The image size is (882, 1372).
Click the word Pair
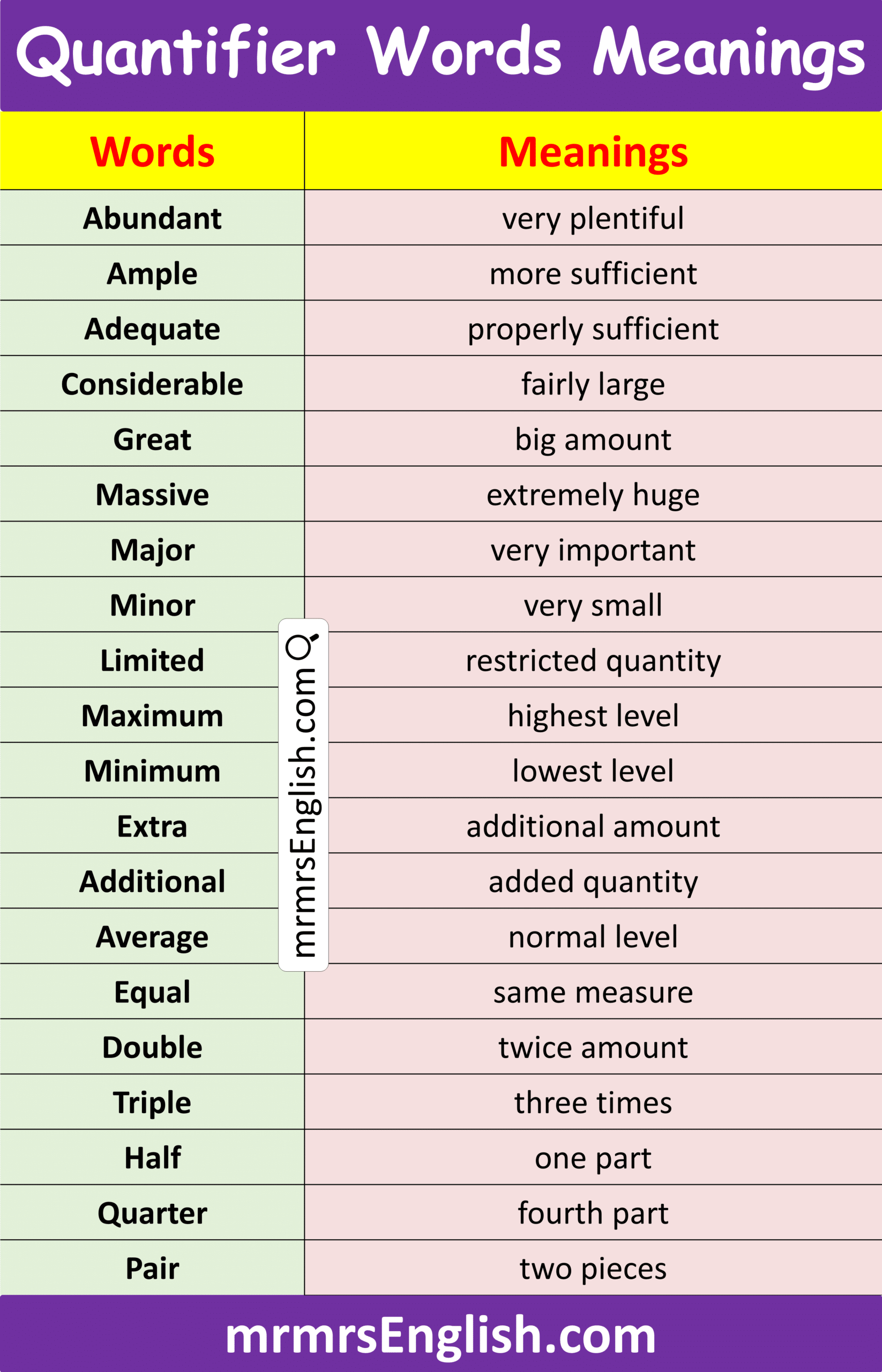[152, 1269]
